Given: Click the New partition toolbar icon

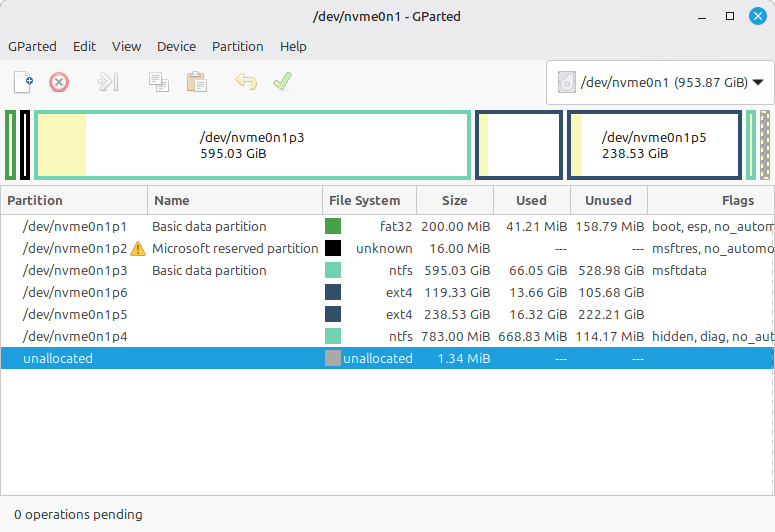Looking at the screenshot, I should 23,82.
